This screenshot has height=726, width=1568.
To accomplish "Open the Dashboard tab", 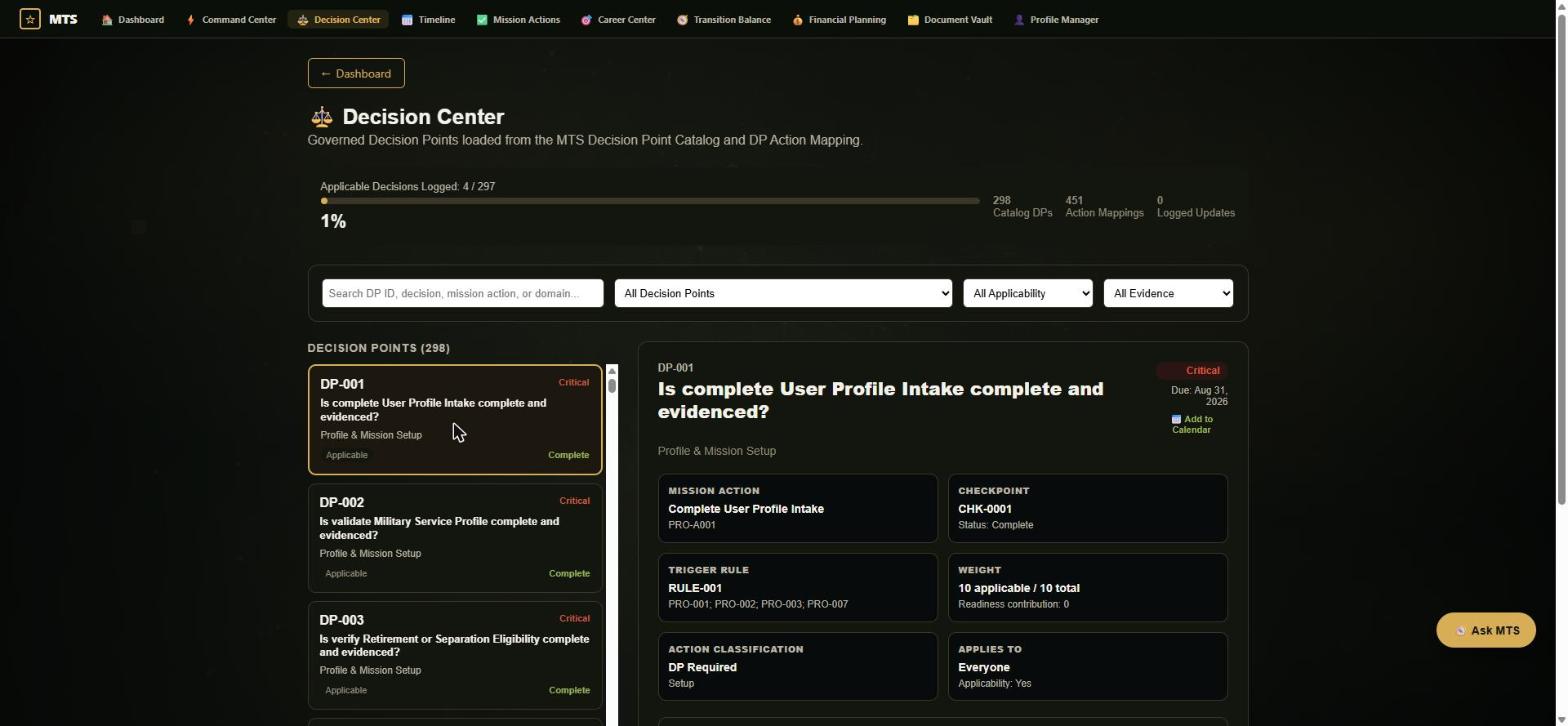I will point(133,20).
